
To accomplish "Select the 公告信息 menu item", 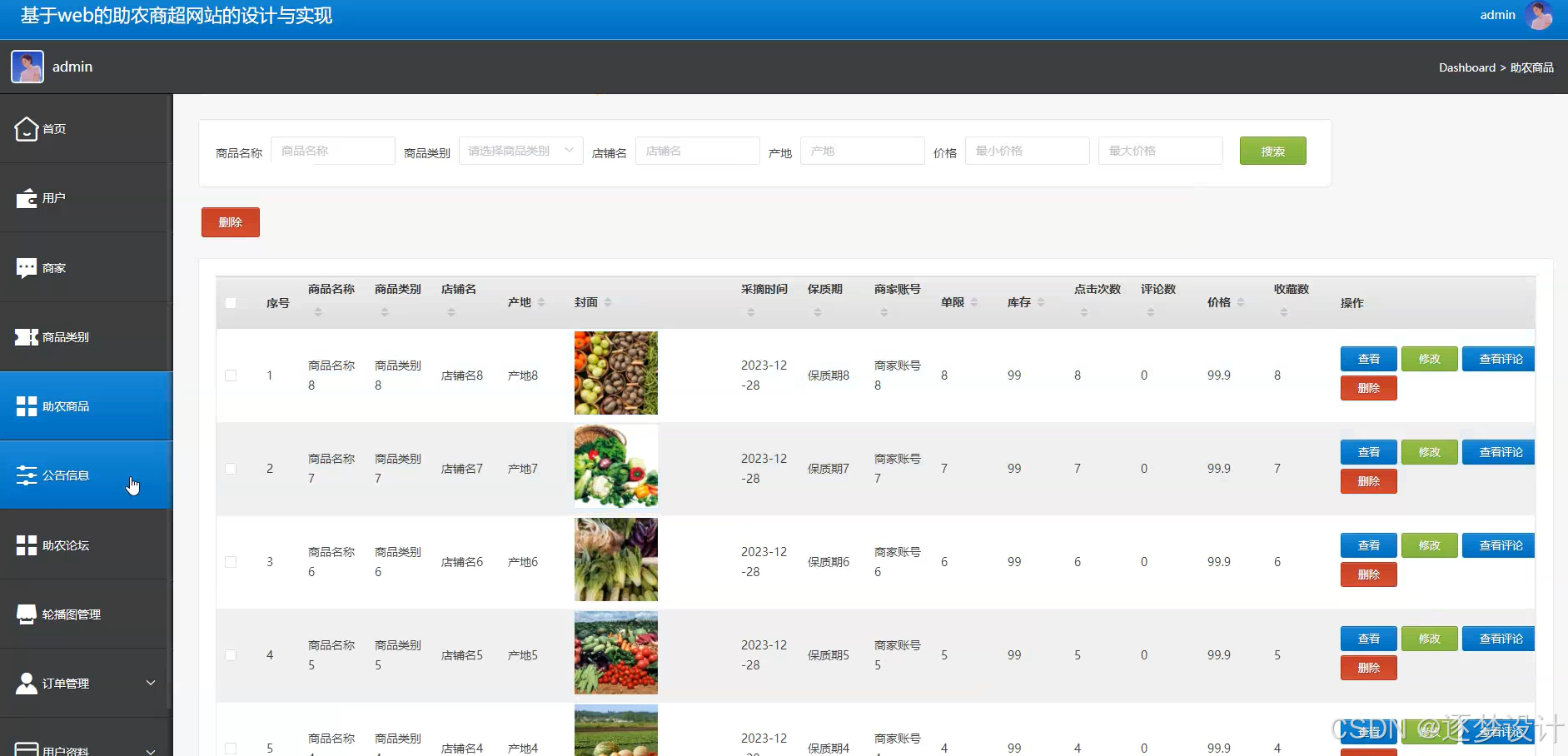I will [x=86, y=475].
